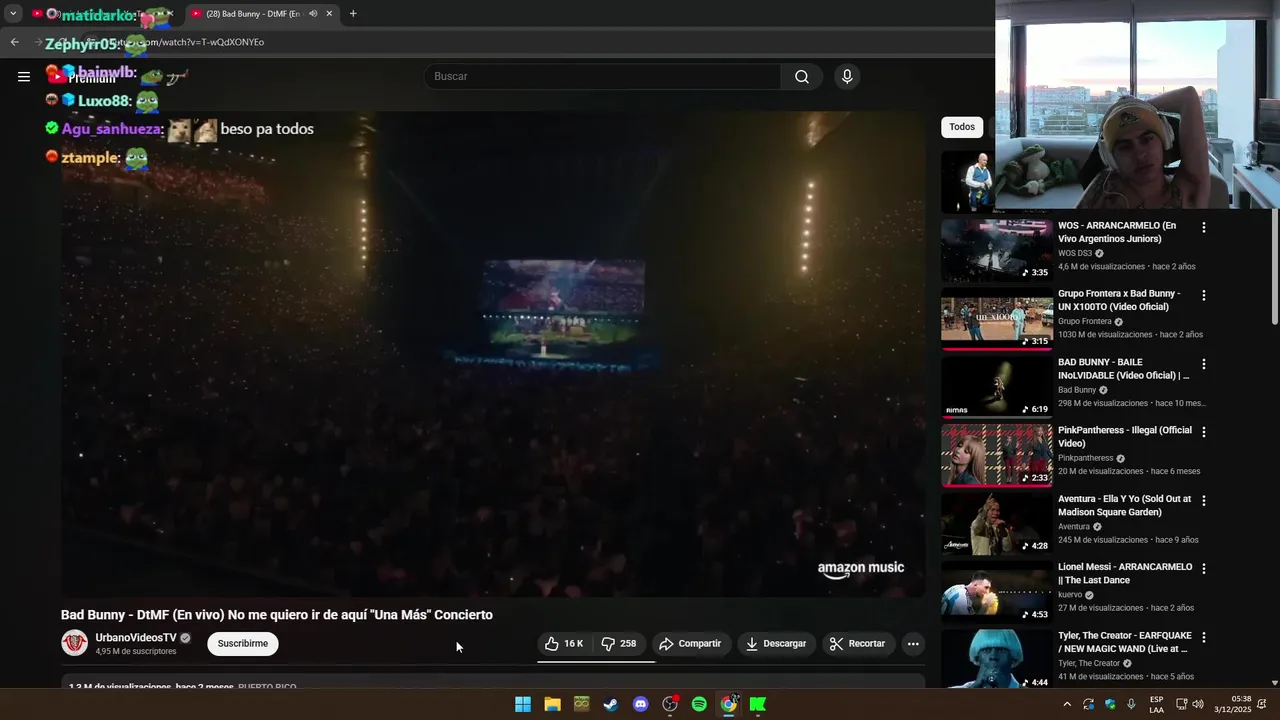1280x720 pixels.
Task: Open options menu for UN X100TO video
Action: click(1204, 295)
